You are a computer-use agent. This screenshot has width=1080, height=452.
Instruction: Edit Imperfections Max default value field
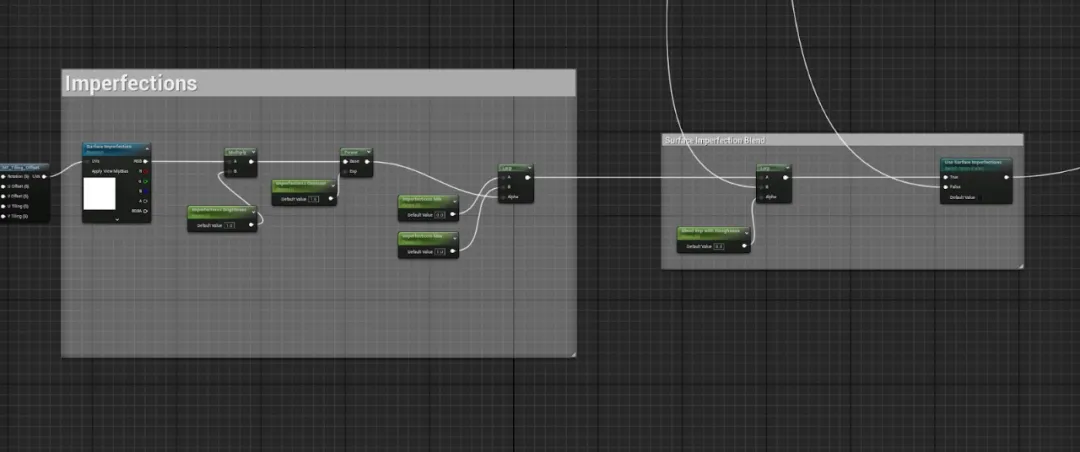[440, 251]
